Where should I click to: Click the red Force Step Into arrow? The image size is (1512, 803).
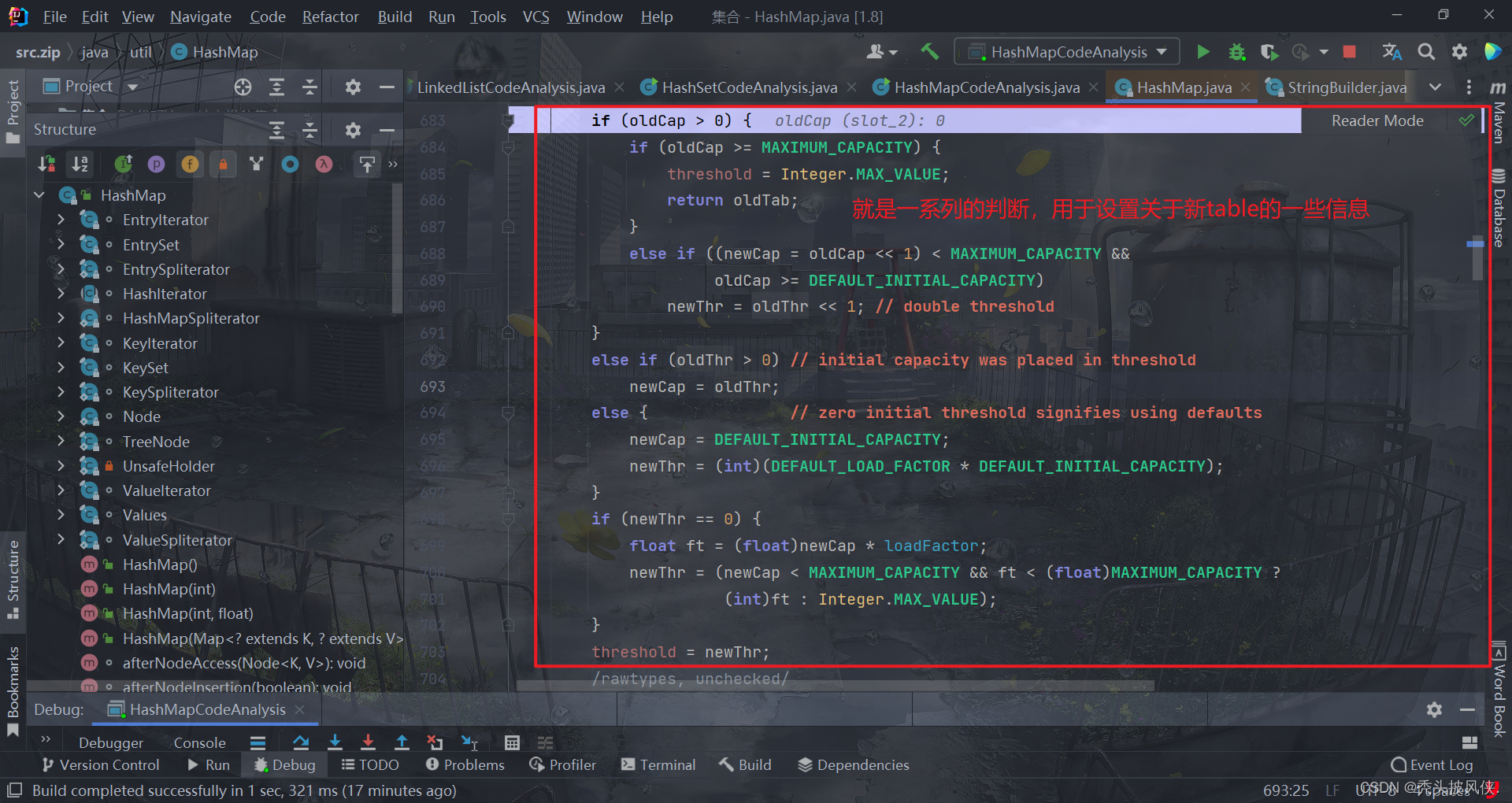tap(368, 742)
